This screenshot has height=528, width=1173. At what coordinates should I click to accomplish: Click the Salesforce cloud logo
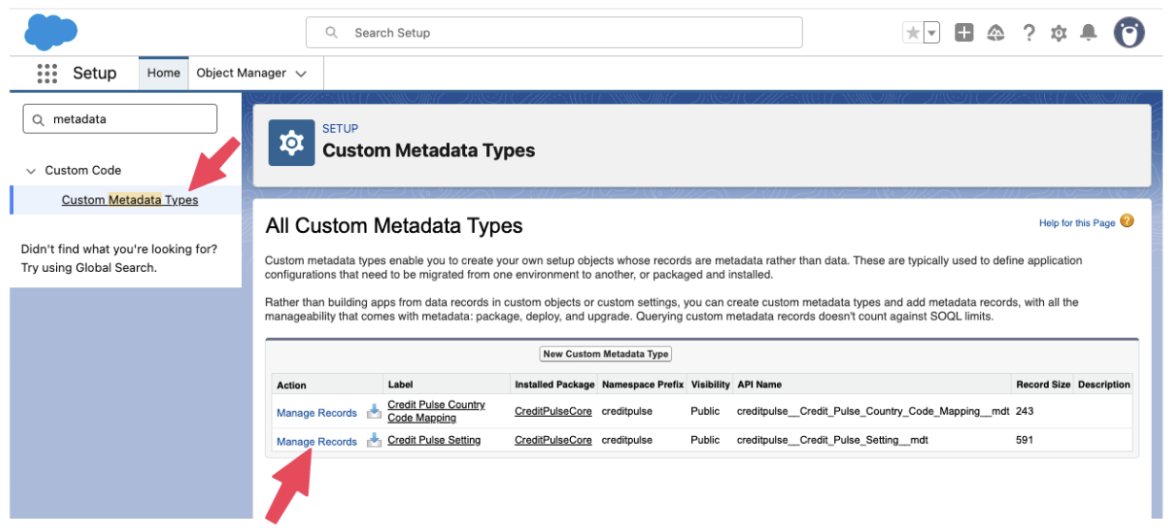point(51,32)
